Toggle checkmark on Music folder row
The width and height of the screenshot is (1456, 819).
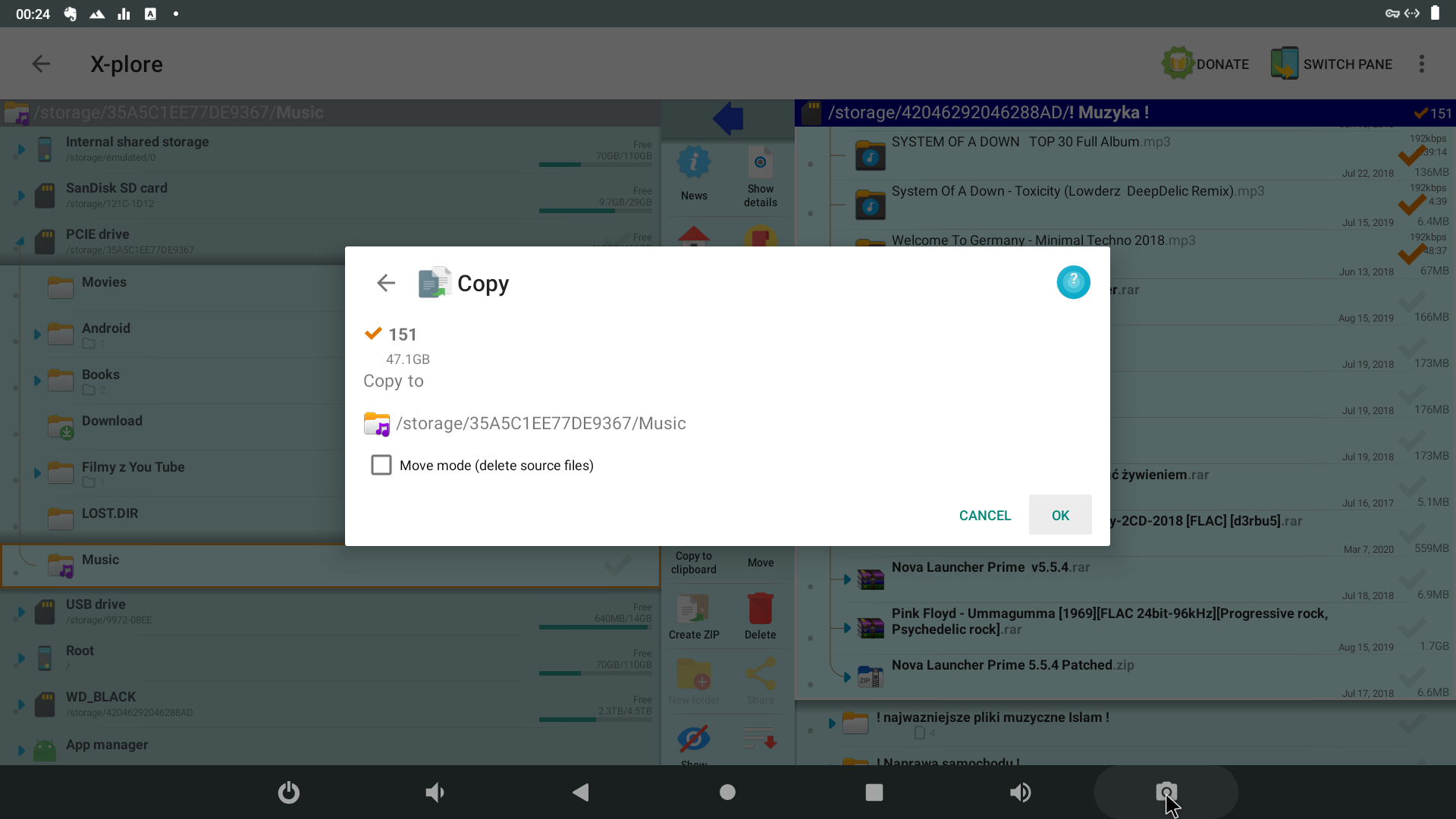(x=618, y=564)
